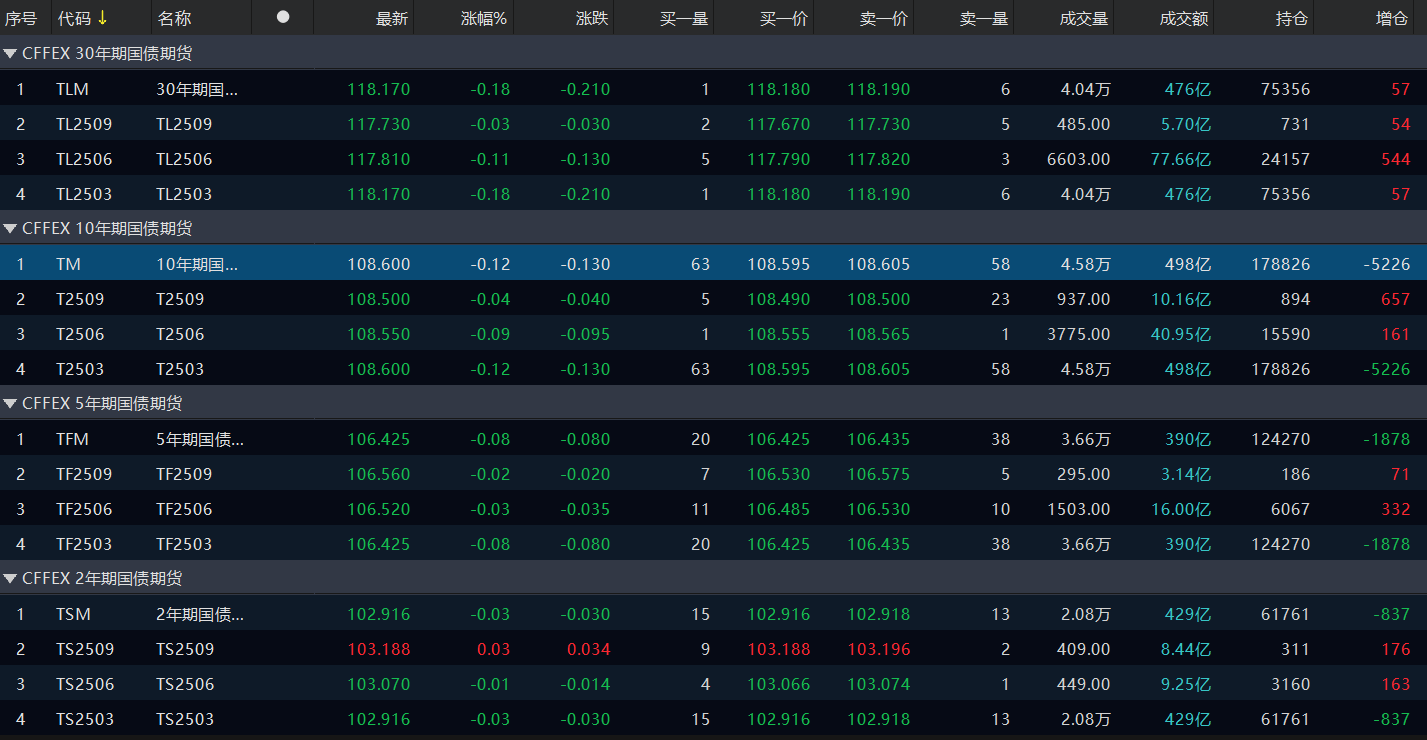Click the 持仓 column header
This screenshot has height=740, width=1427.
pos(1291,18)
